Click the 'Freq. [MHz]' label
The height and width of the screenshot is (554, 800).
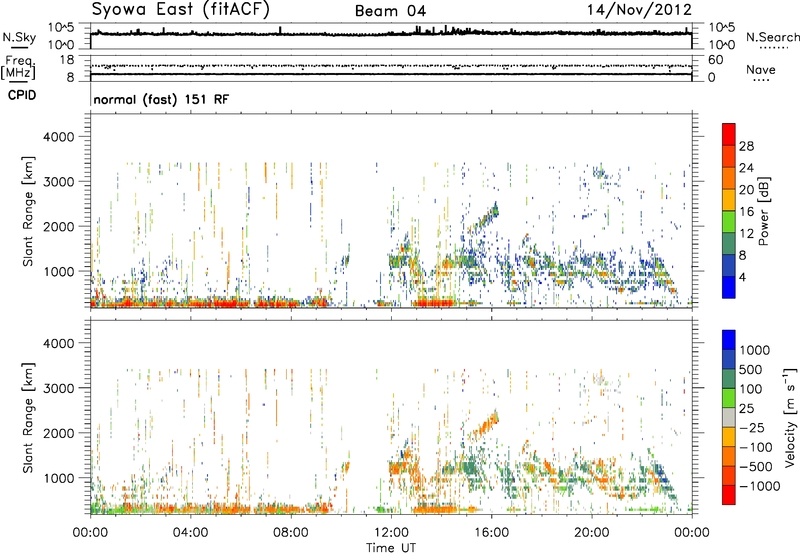coord(18,68)
